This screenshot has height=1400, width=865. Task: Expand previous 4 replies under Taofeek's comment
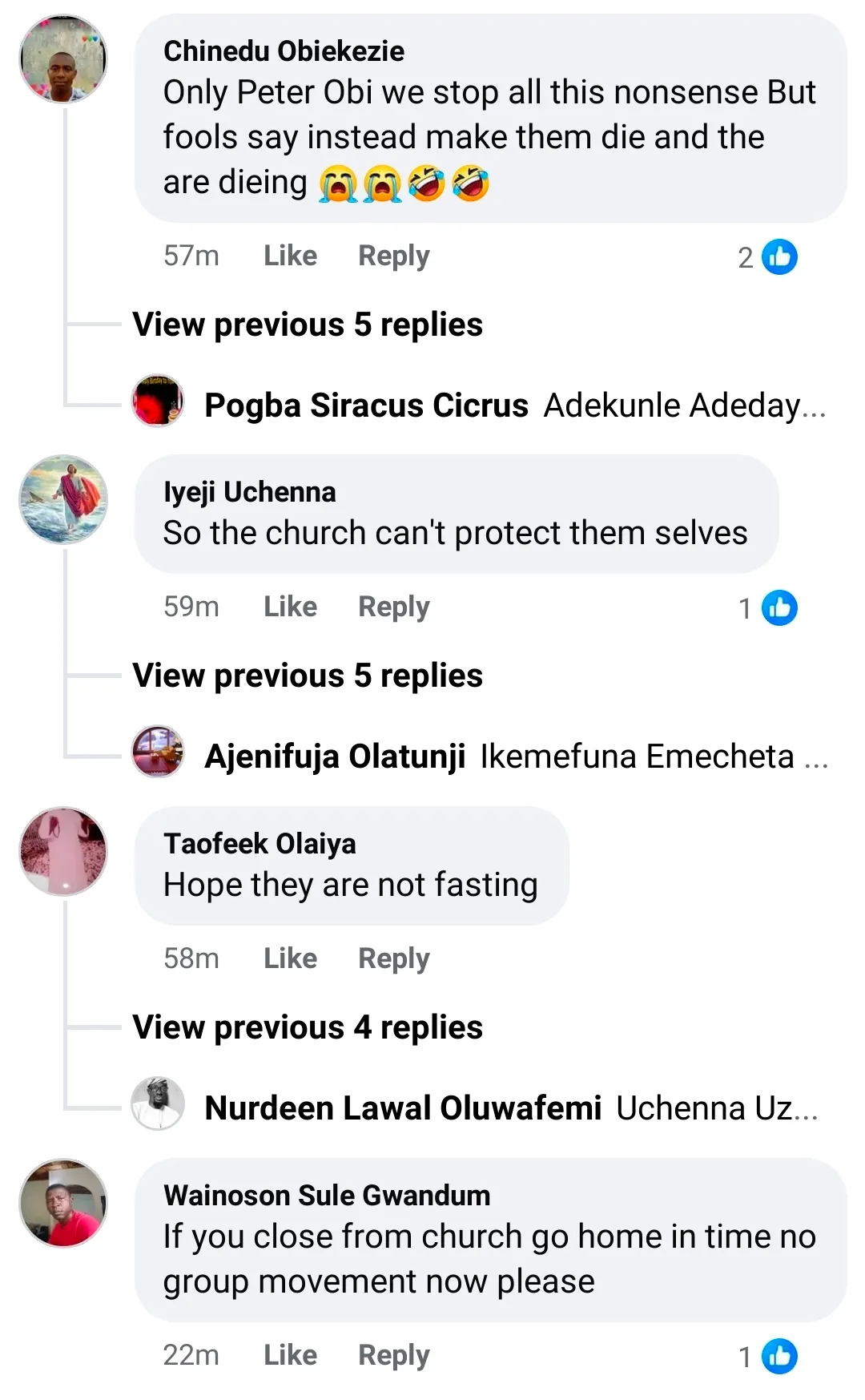308,1027
